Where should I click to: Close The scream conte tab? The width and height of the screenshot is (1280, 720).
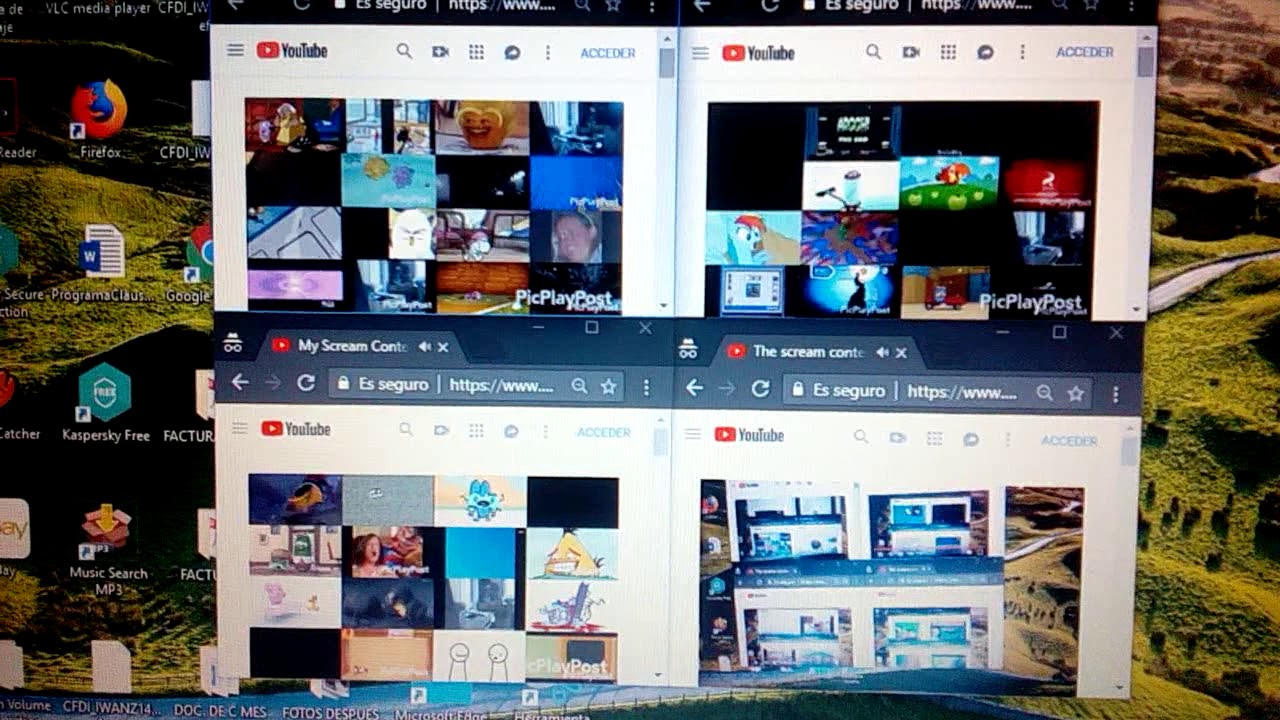point(901,352)
